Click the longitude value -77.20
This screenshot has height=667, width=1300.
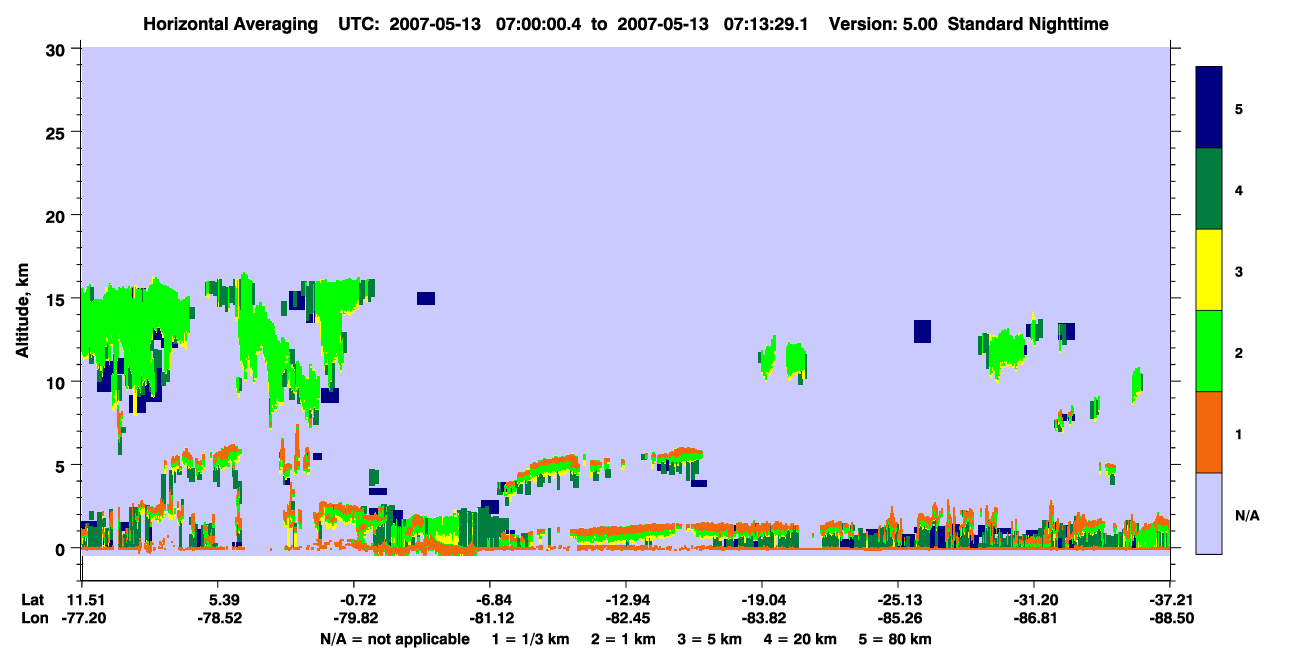coord(83,618)
